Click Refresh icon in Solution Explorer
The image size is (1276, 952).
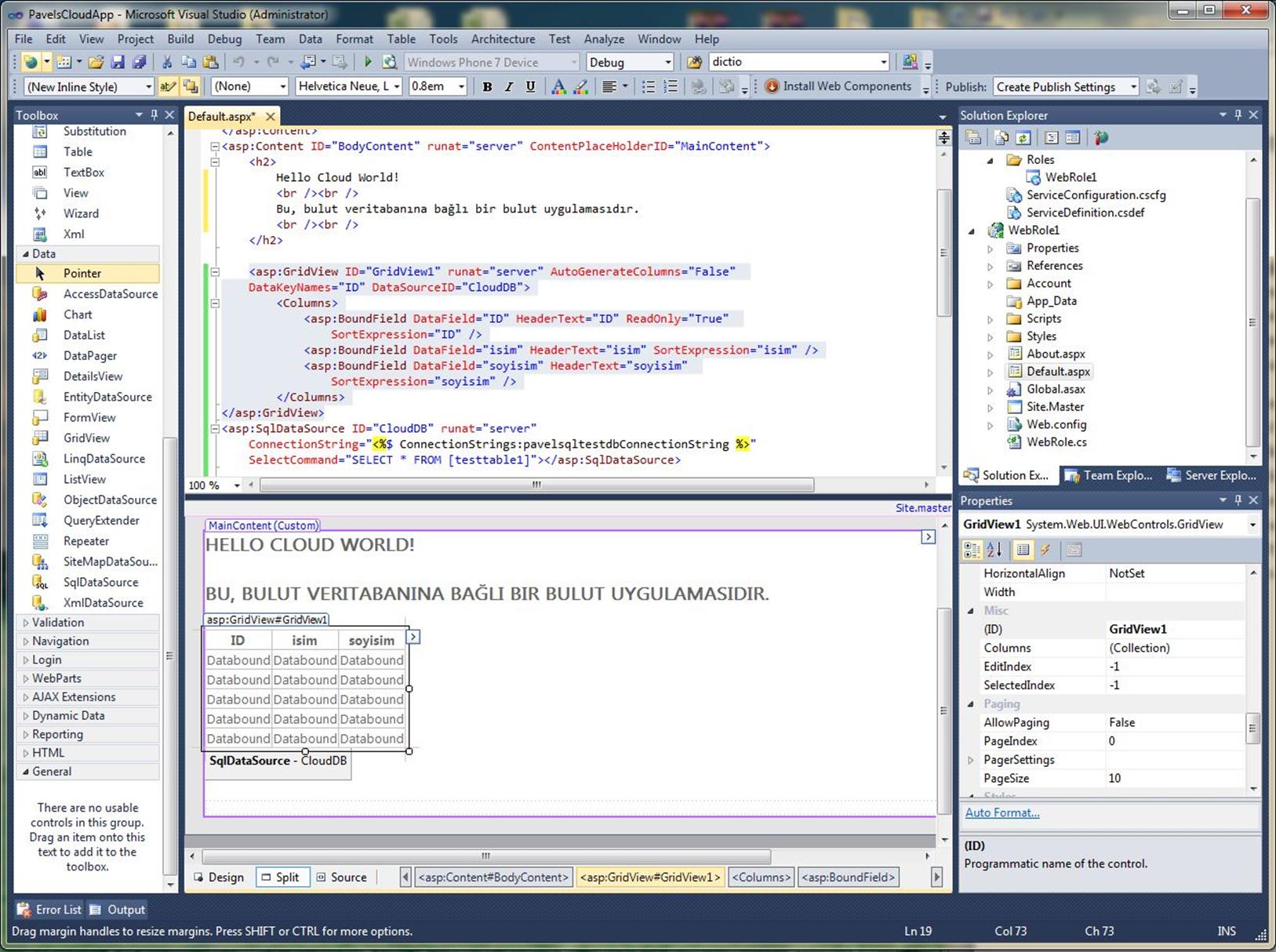pos(1023,138)
